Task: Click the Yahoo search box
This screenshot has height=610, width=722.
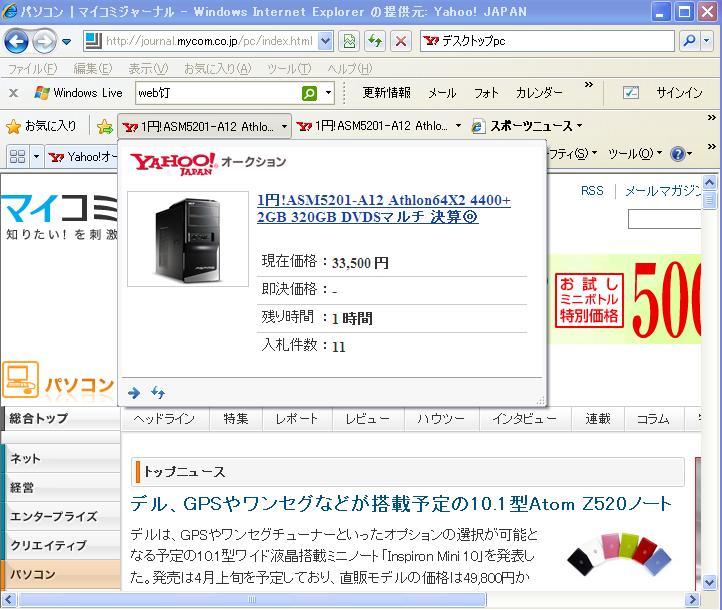Action: tap(547, 41)
